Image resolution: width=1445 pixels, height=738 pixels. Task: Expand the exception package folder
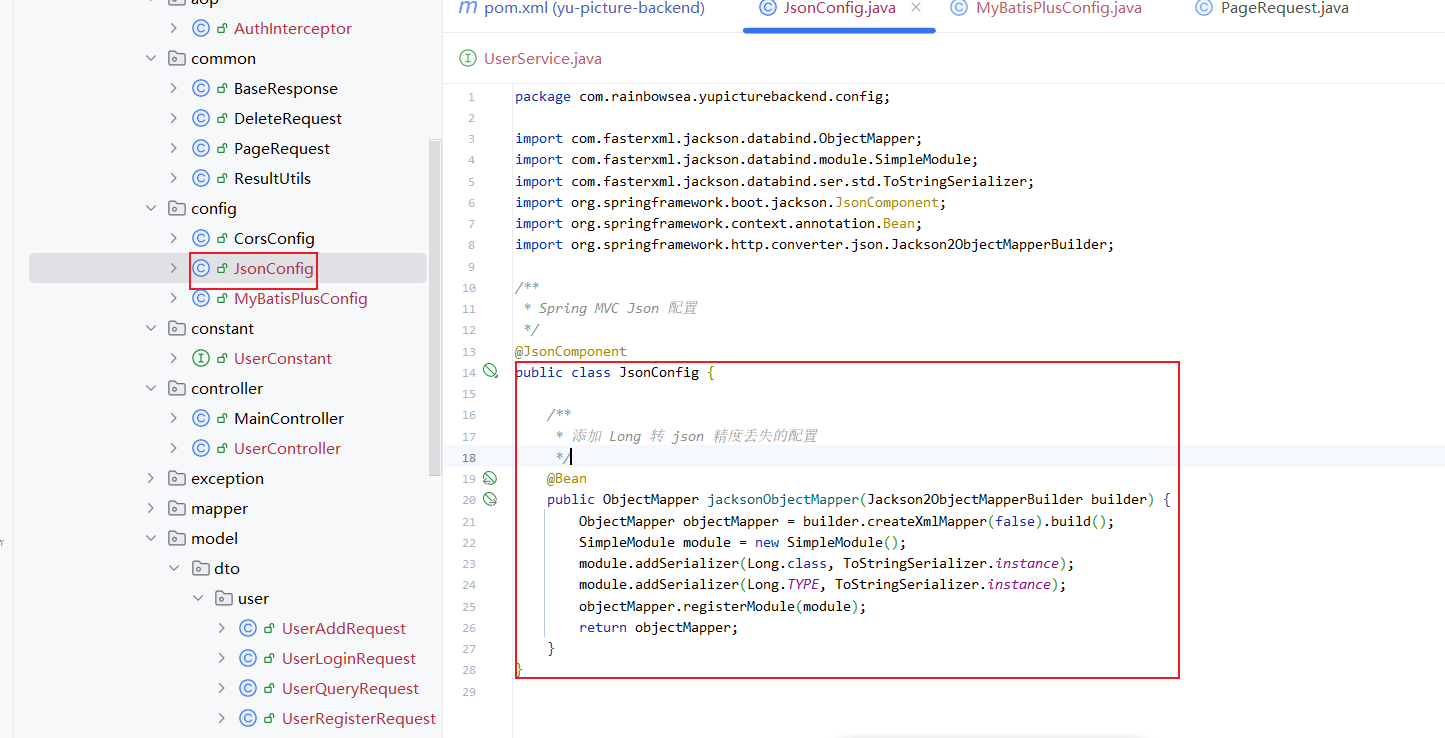coord(151,478)
